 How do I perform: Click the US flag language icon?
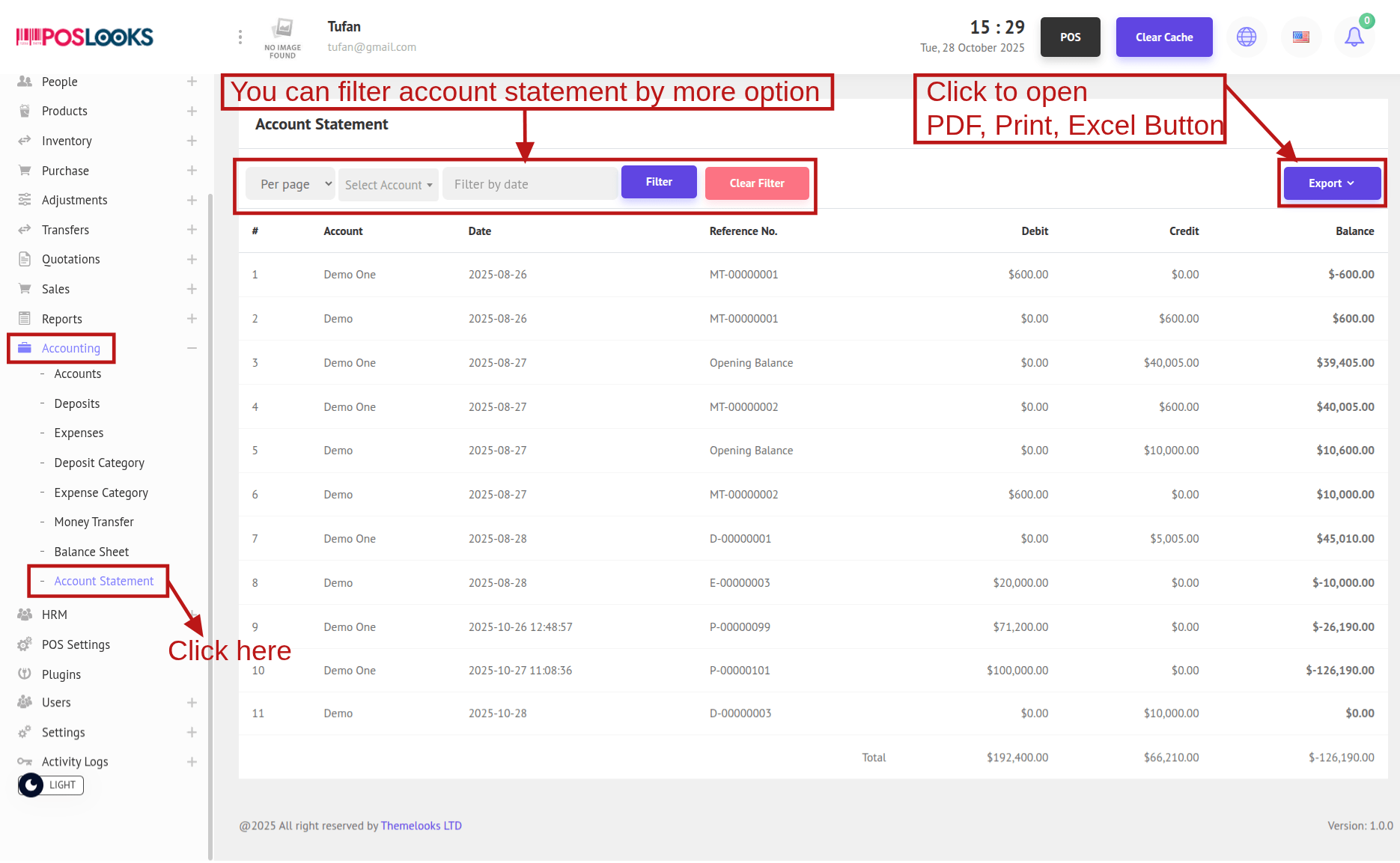1301,37
